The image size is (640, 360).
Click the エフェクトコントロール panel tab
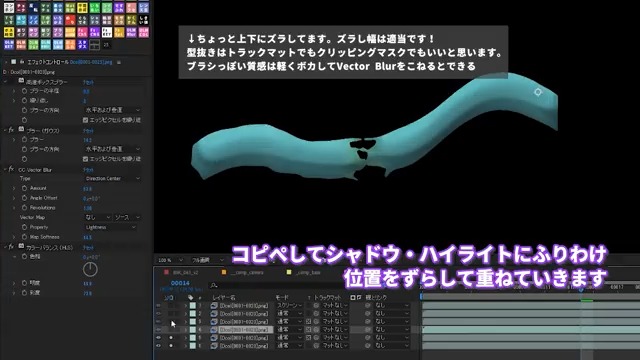tap(69, 62)
